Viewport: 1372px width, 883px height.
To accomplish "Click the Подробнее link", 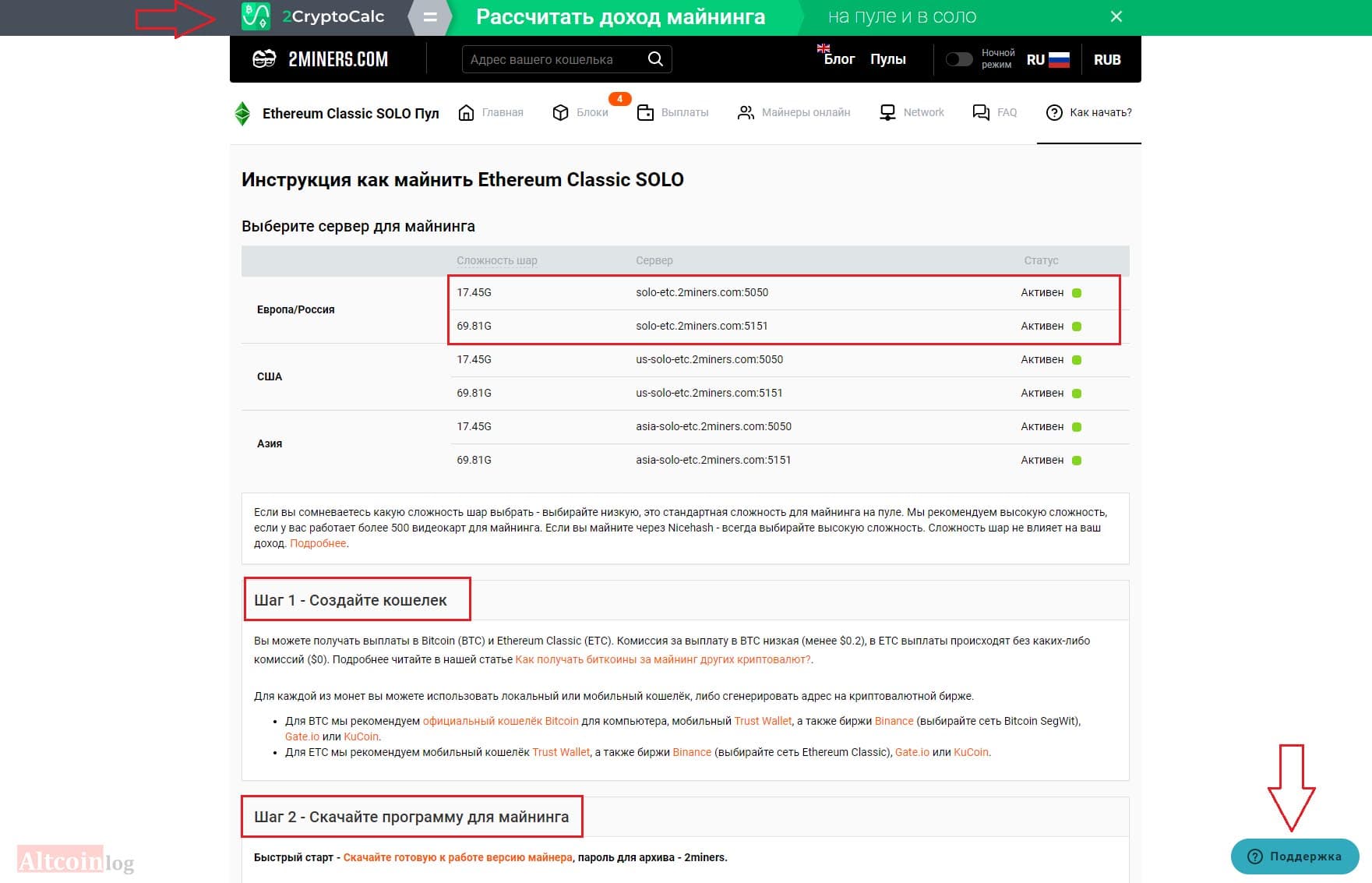I will 318,543.
